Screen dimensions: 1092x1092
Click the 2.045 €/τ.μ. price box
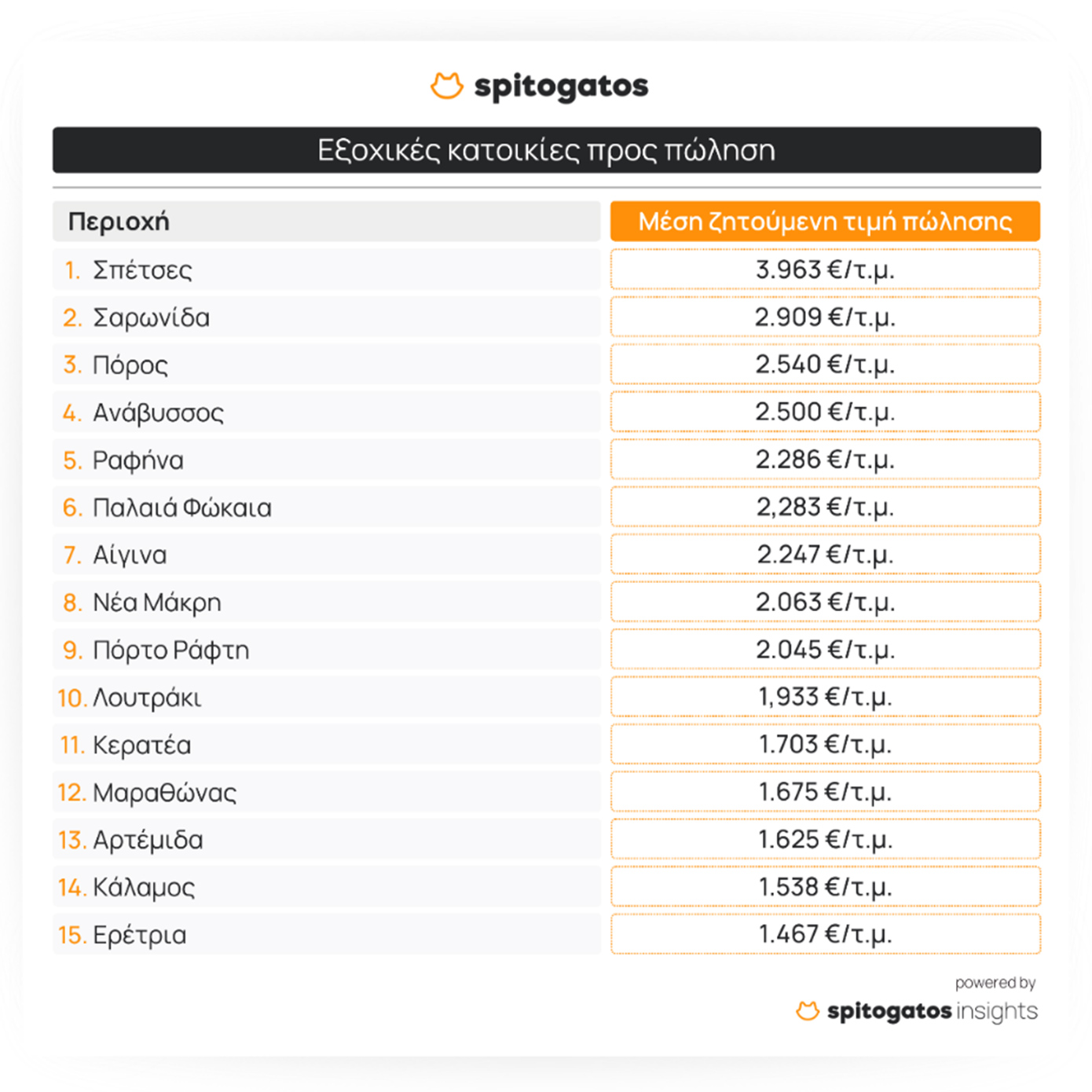pyautogui.click(x=825, y=650)
